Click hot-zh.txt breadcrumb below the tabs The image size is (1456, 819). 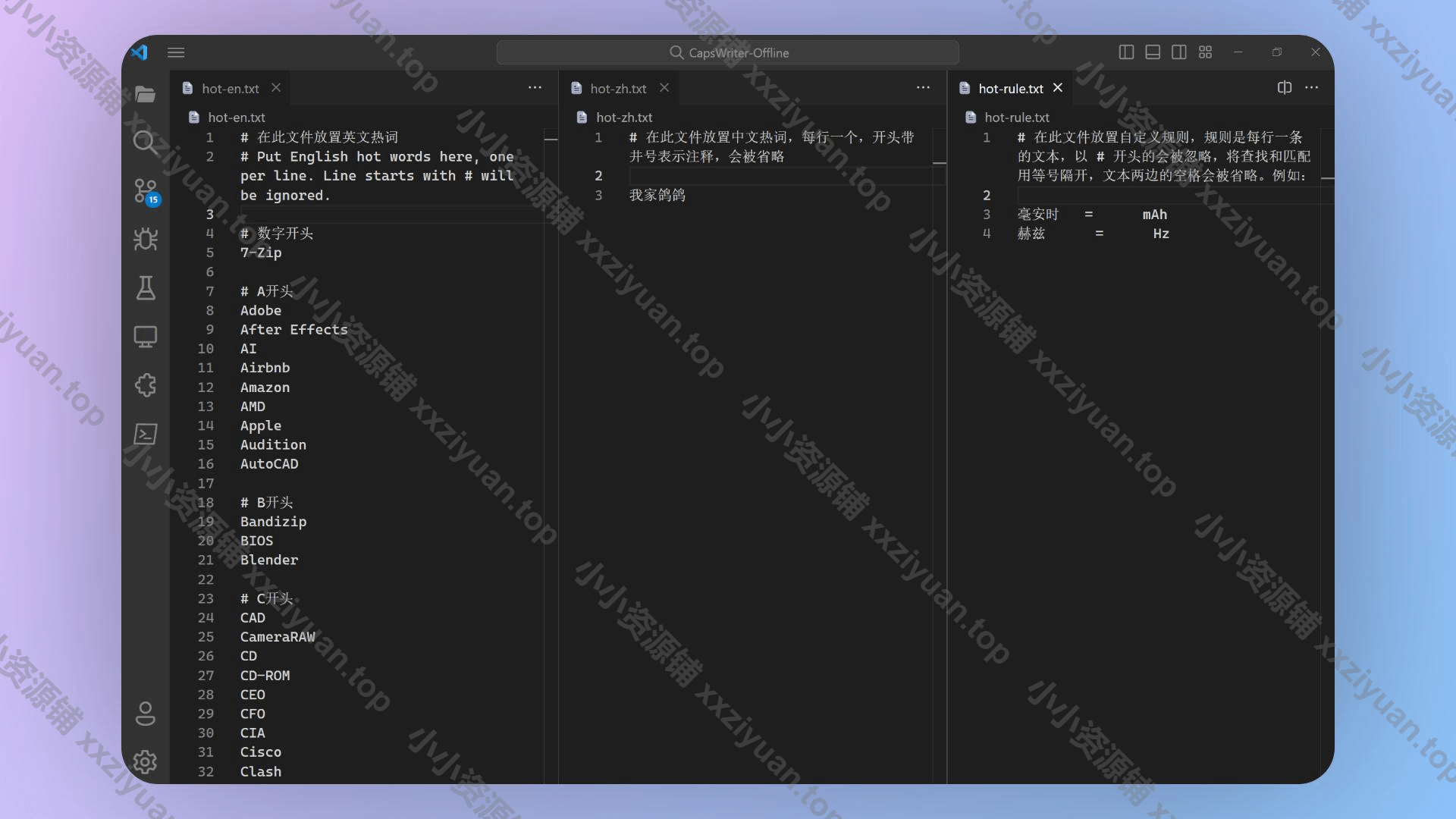click(624, 118)
